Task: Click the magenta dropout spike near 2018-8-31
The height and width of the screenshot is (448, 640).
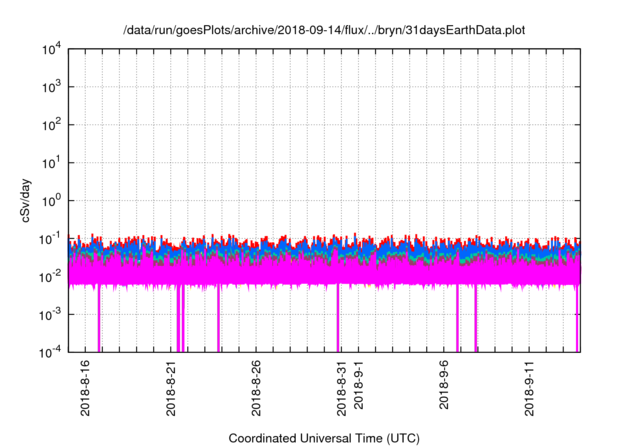Action: tap(338, 318)
